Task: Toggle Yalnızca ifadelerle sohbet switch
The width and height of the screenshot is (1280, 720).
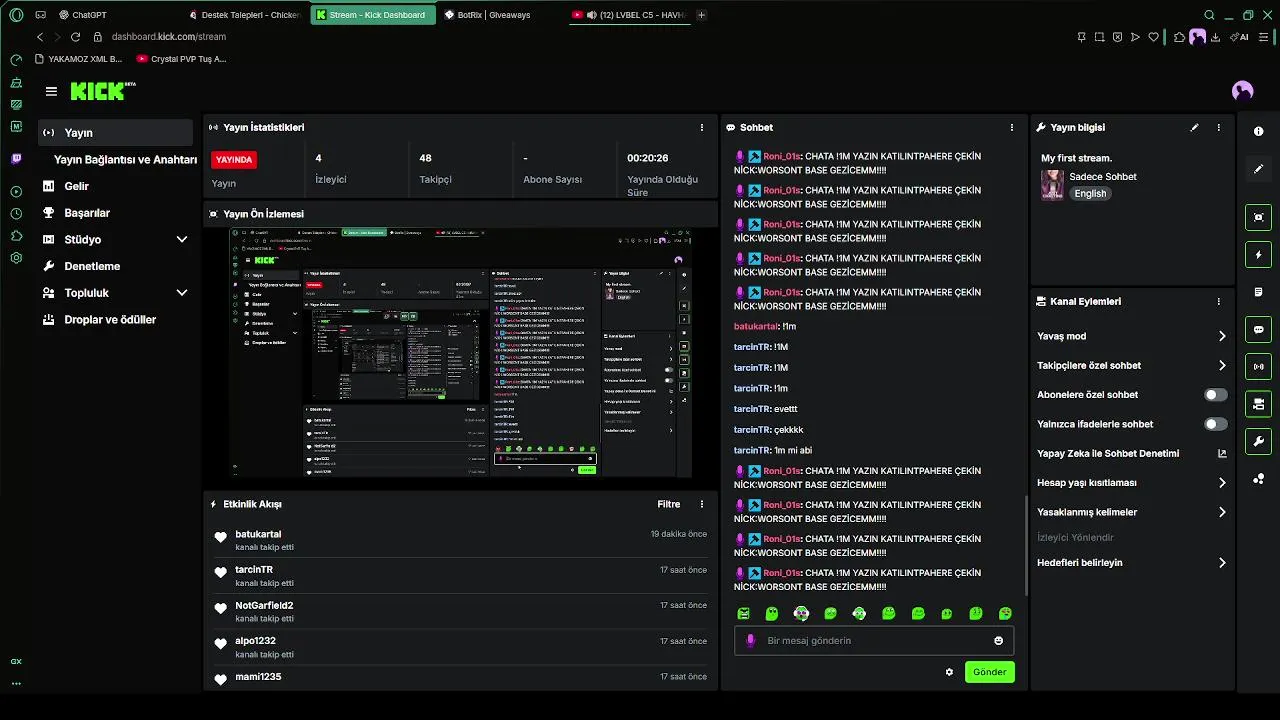Action: [x=1216, y=424]
